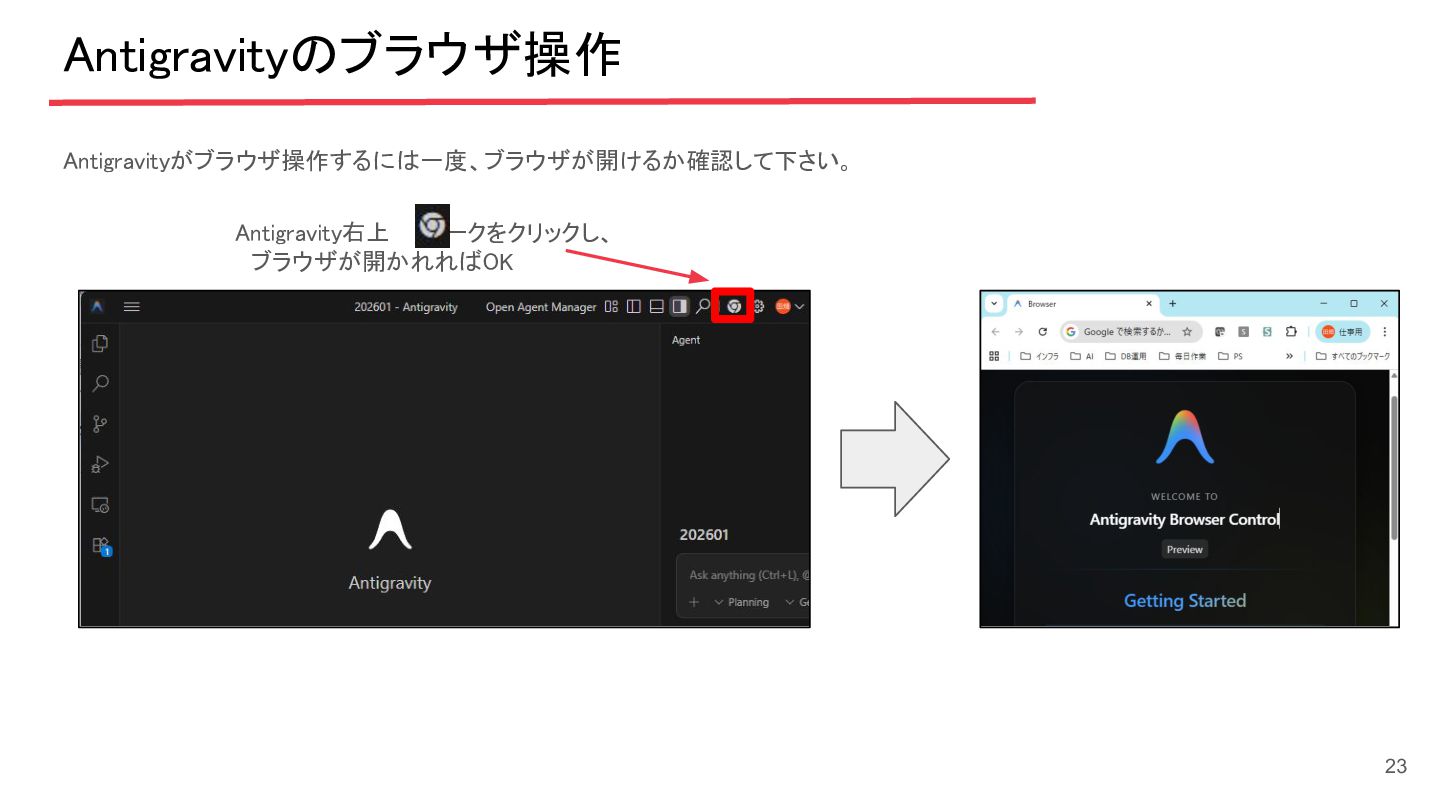Open the すべてのブックマーク folder

pos(1353,356)
